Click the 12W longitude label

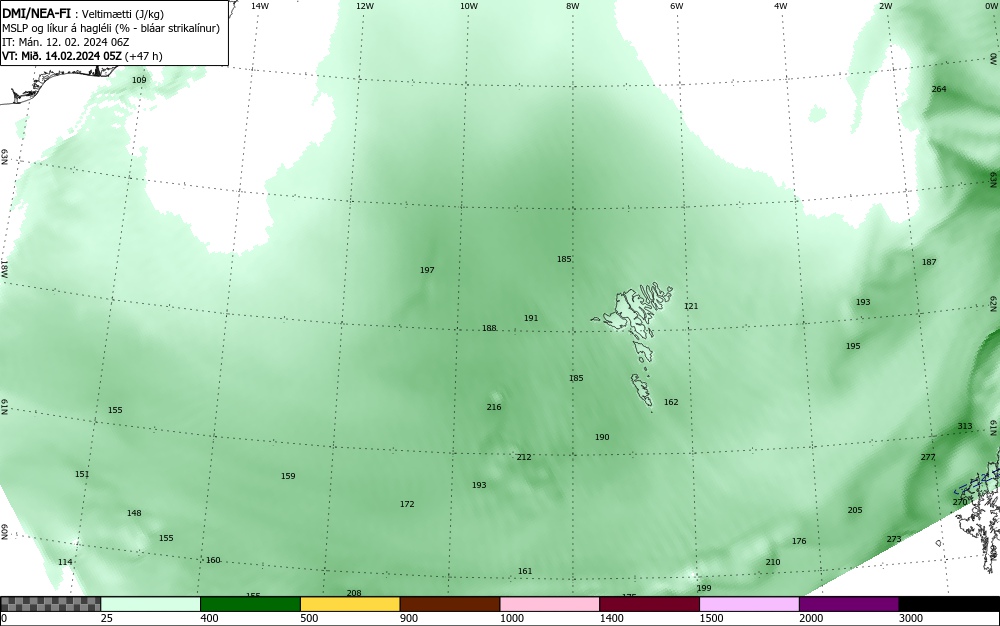click(364, 6)
